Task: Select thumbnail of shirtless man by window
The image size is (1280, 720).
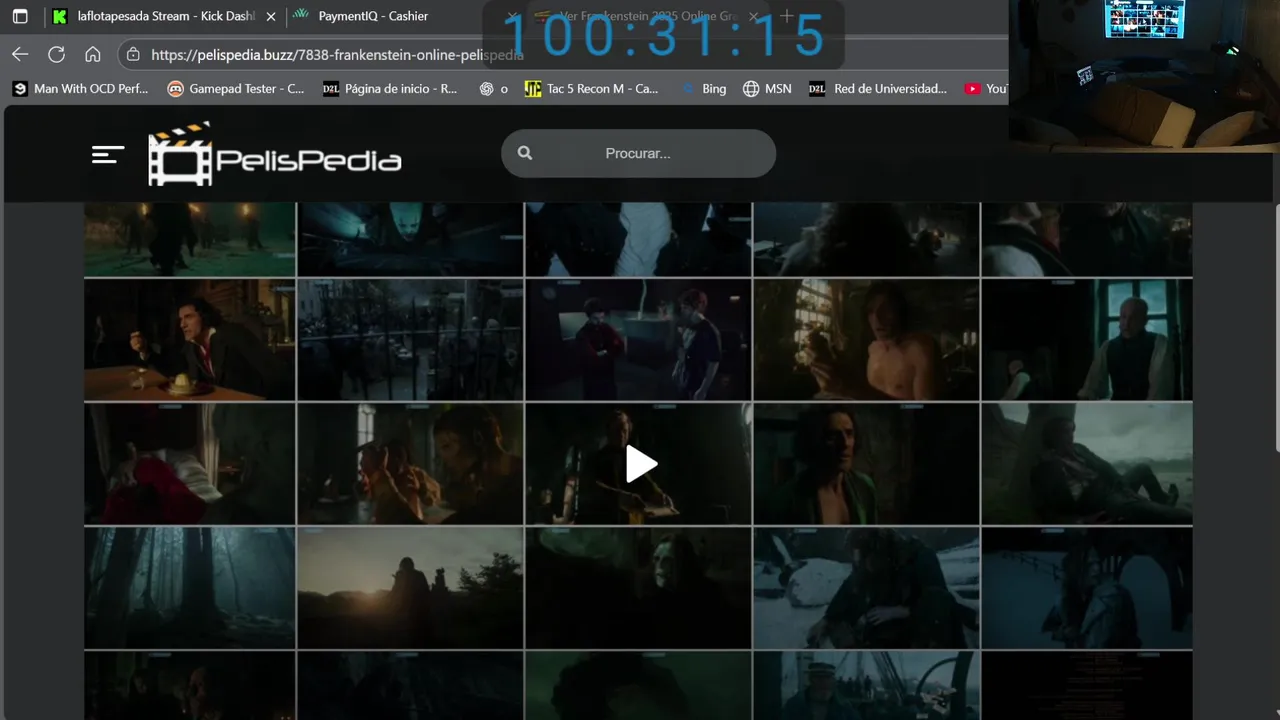Action: [x=866, y=339]
